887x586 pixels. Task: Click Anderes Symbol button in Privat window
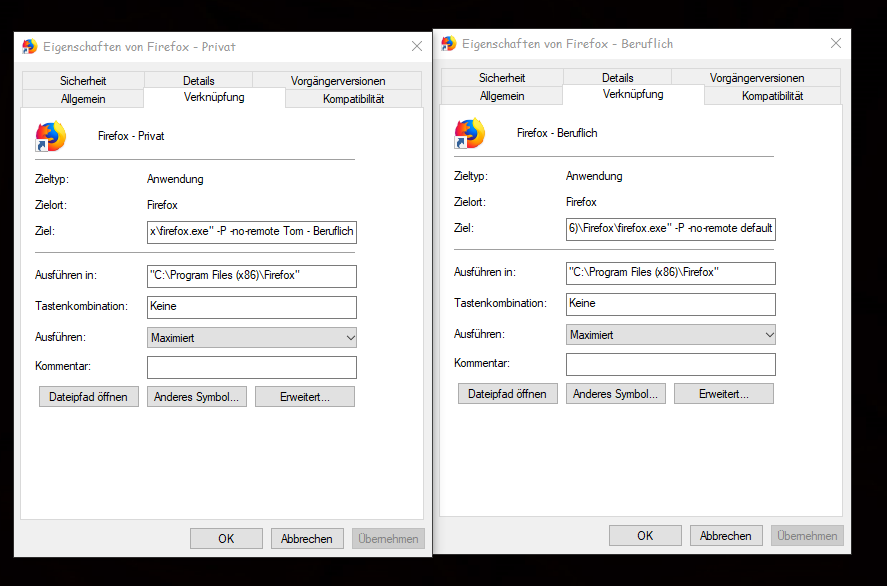pos(197,397)
